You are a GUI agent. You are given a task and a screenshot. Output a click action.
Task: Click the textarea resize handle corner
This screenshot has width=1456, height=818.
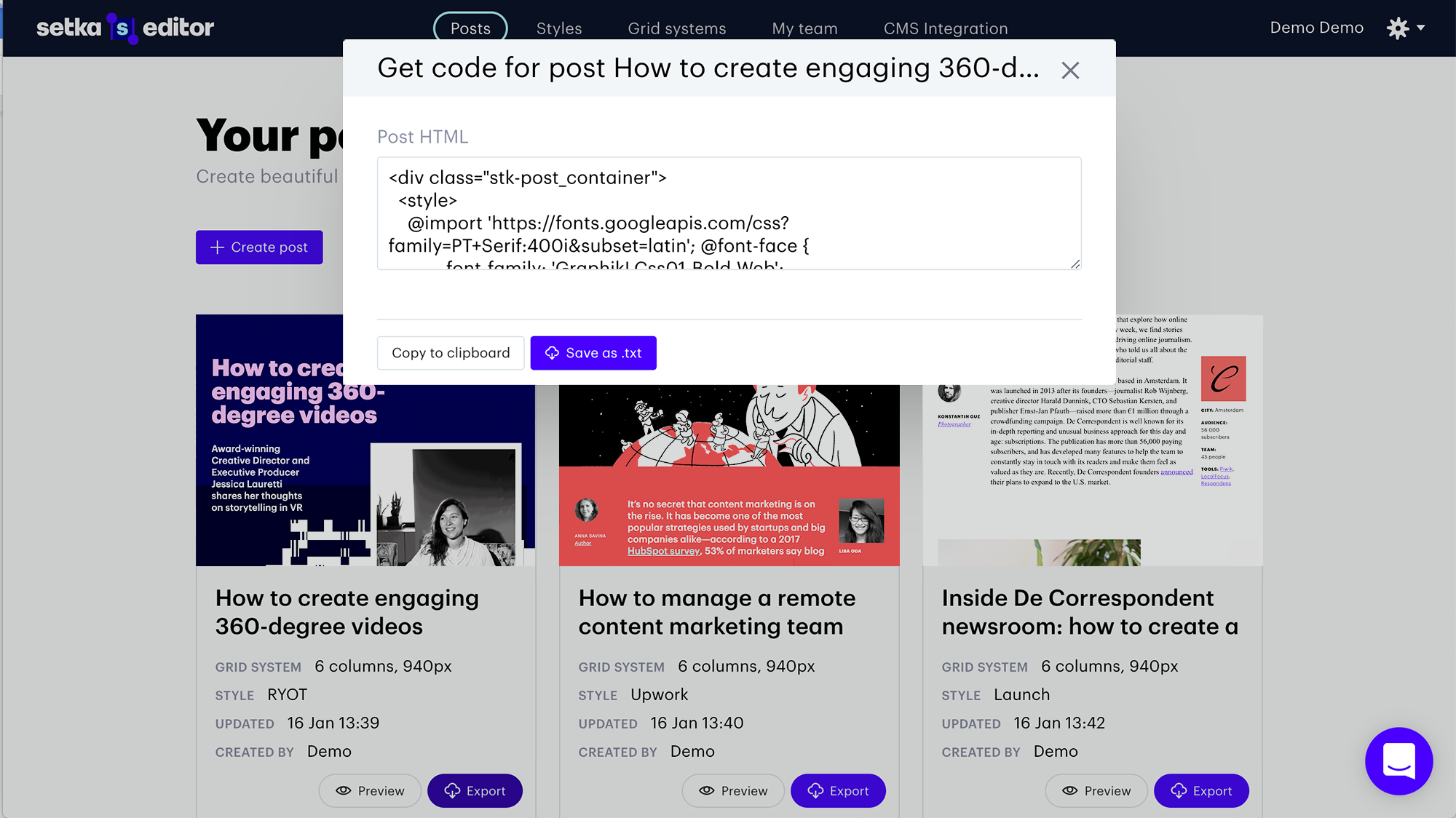pos(1075,263)
